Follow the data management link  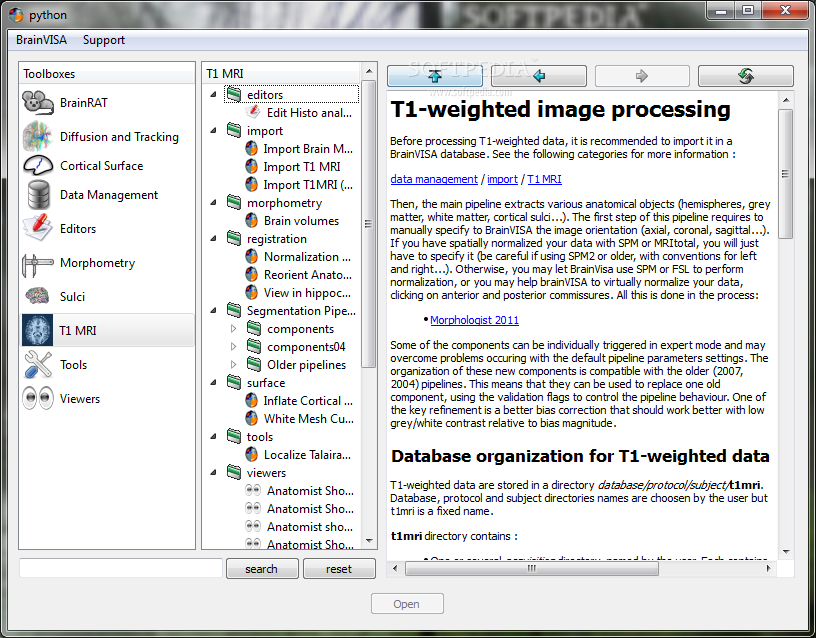(434, 179)
